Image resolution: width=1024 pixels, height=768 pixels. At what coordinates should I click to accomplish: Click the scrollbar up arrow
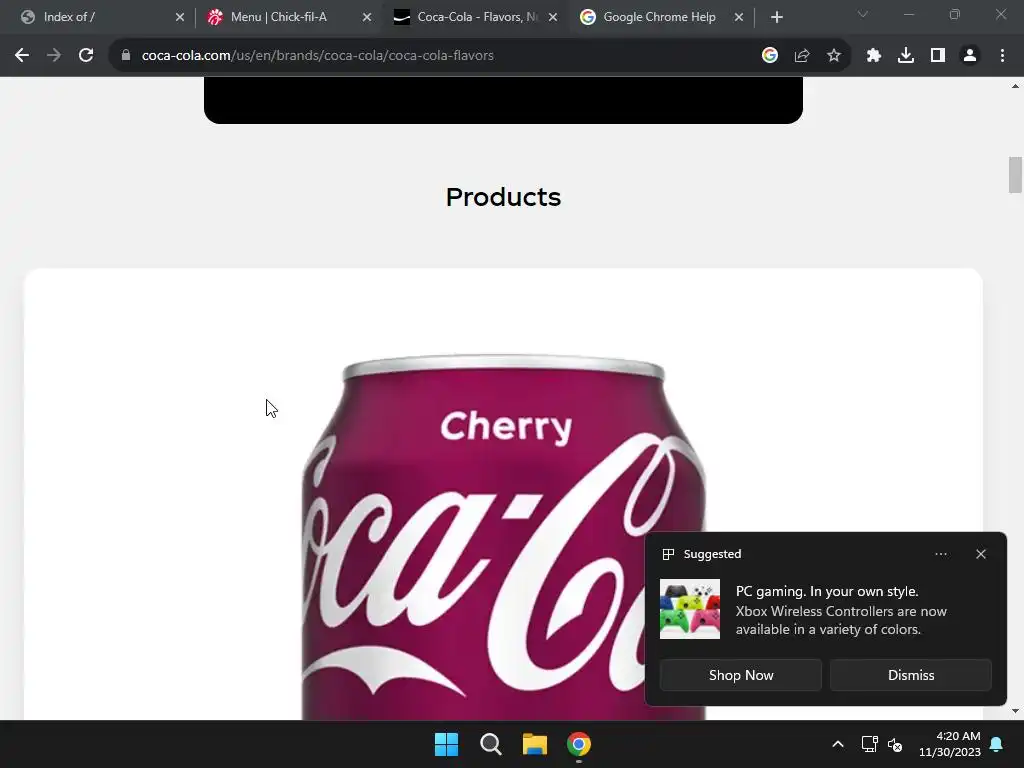[1015, 86]
